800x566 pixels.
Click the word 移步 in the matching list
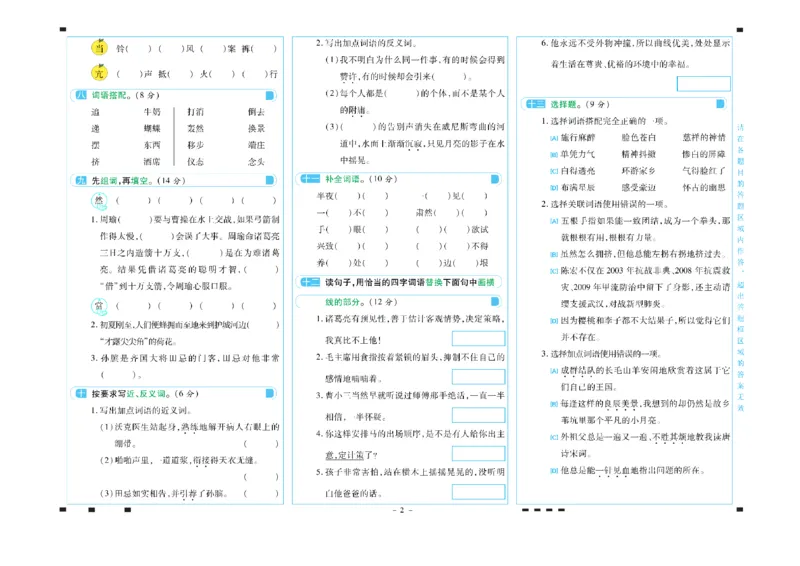point(195,145)
